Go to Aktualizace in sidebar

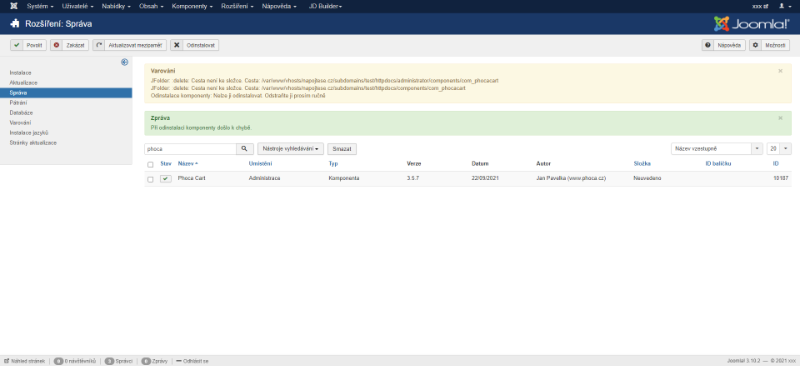[23, 83]
